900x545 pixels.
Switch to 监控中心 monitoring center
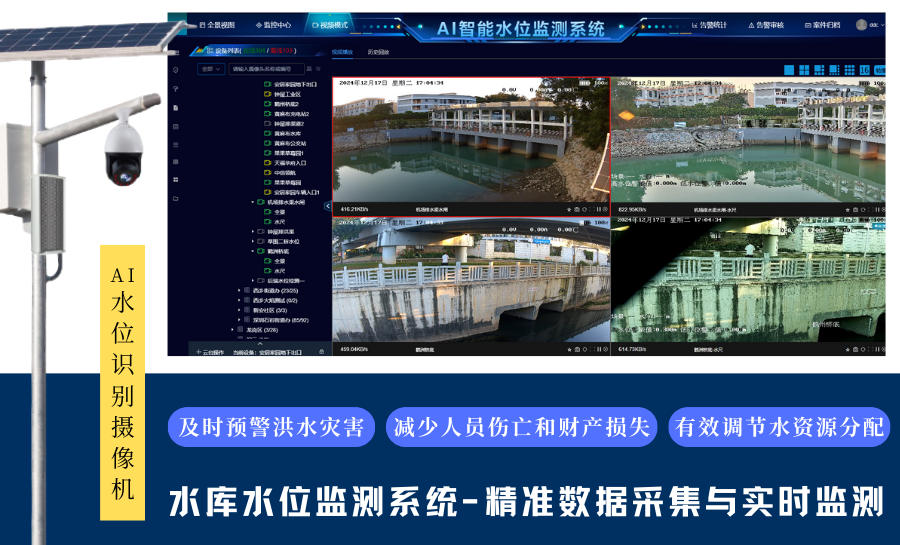[x=273, y=25]
